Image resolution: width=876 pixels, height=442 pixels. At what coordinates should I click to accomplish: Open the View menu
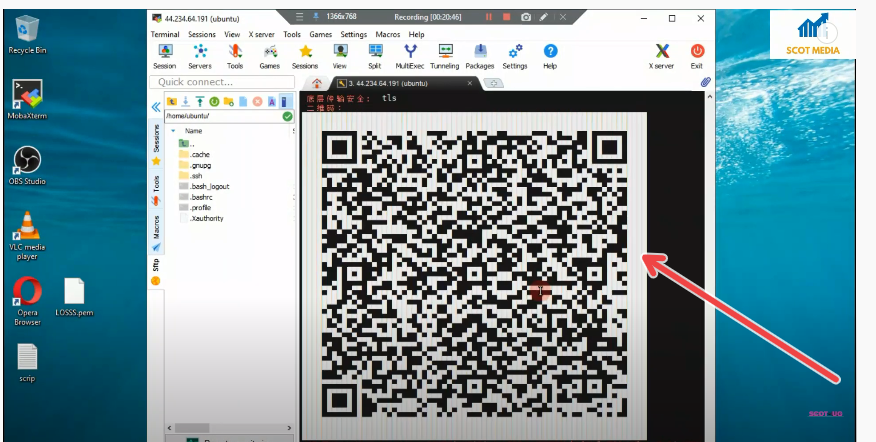click(232, 34)
